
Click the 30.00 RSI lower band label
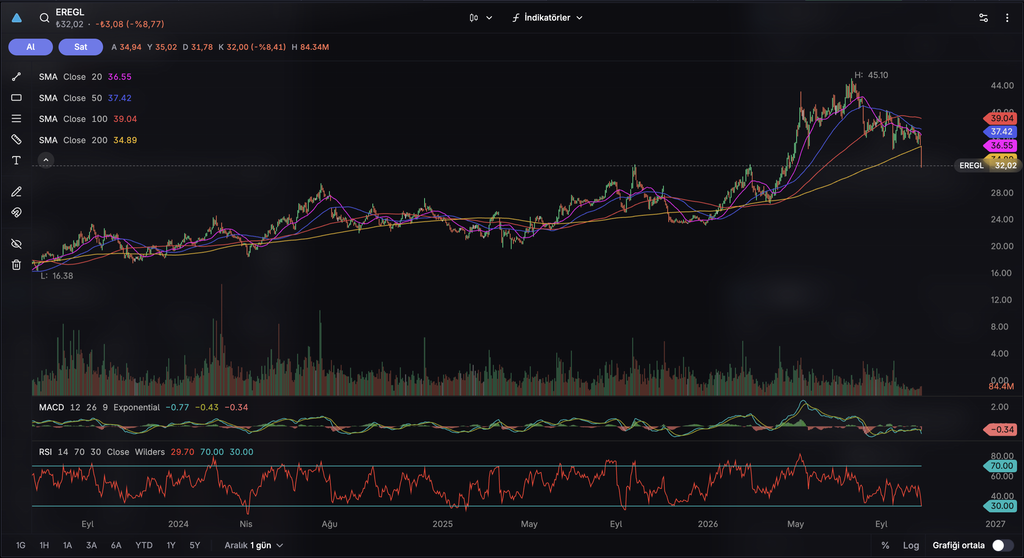click(1000, 506)
